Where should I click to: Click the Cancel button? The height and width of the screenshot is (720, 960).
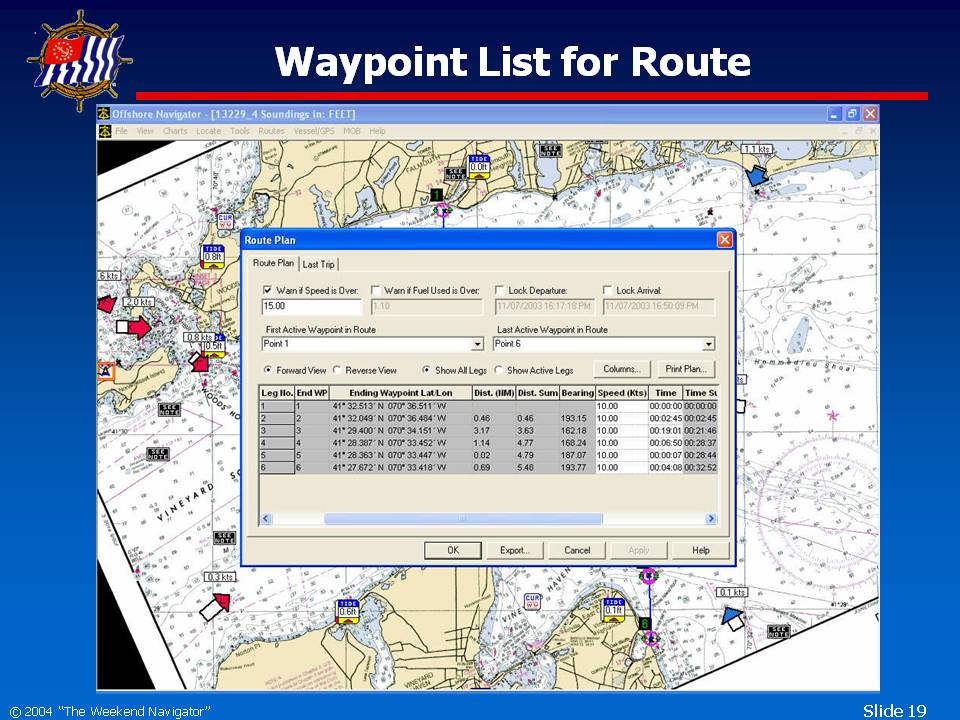[x=577, y=550]
